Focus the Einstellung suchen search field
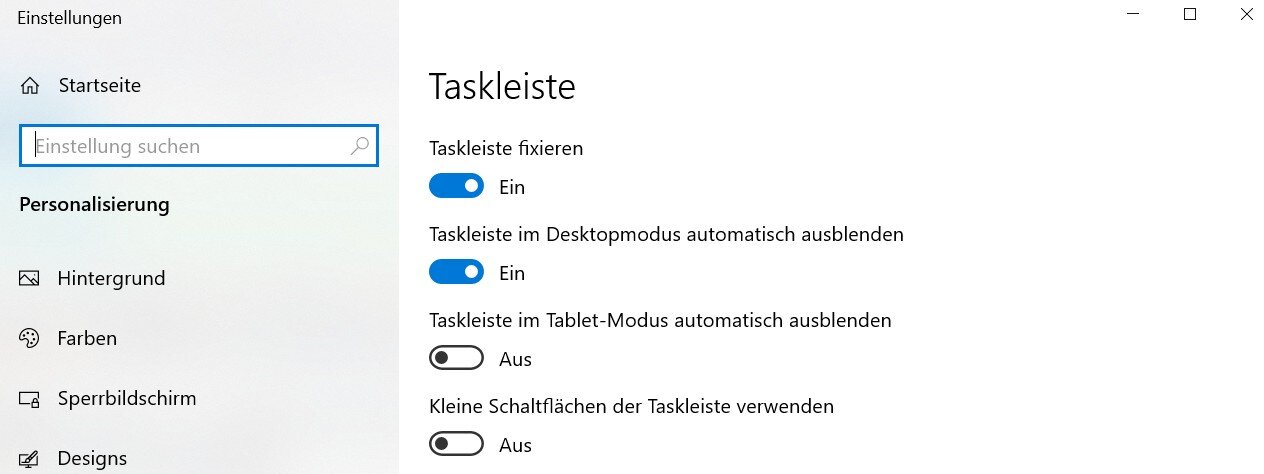 click(x=190, y=146)
